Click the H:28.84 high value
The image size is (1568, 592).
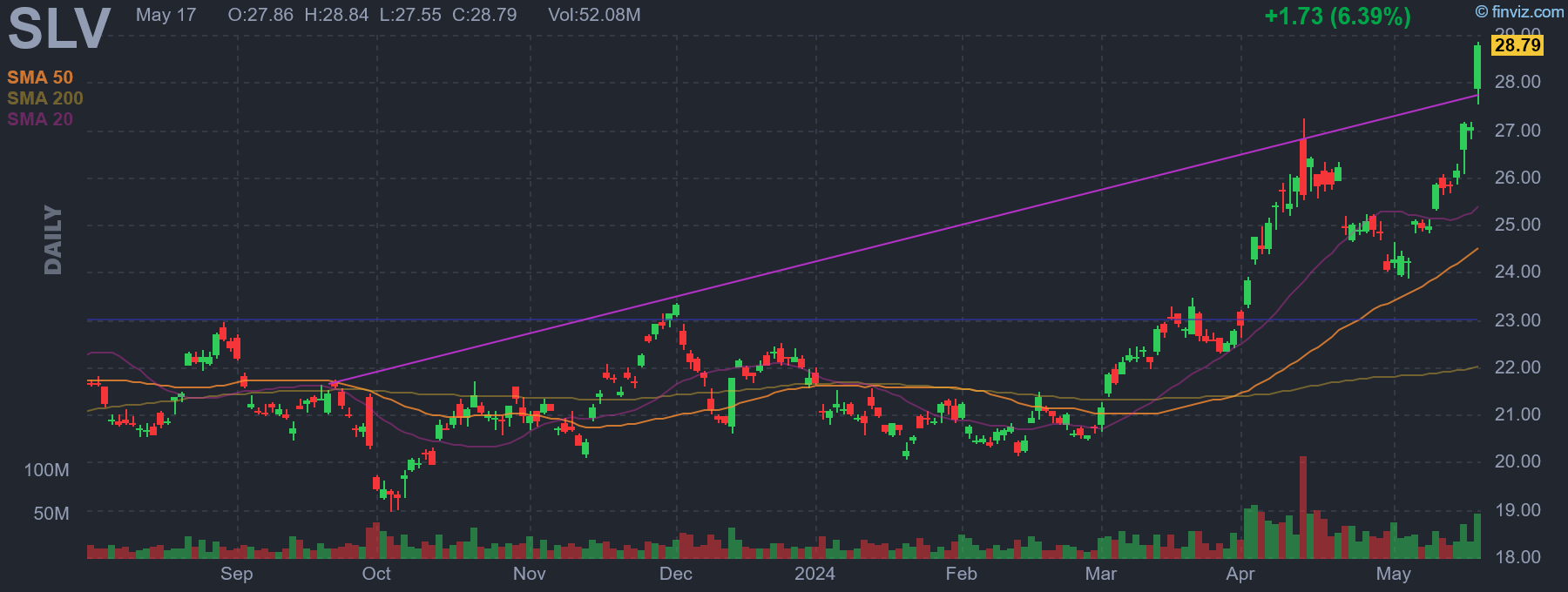pos(336,15)
